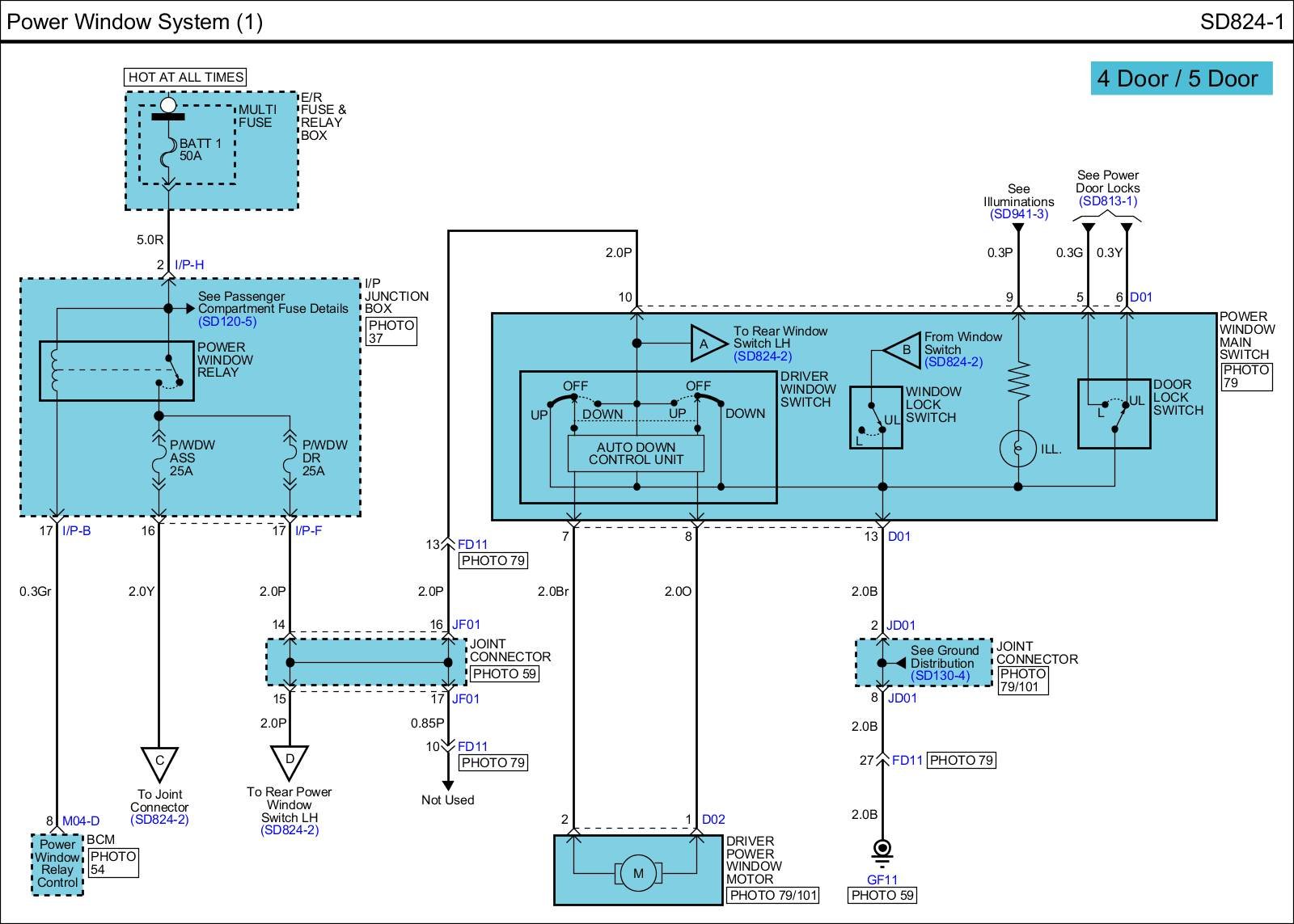The width and height of the screenshot is (1294, 924).
Task: Click the PHOTO 54 box beside BCM
Action: [x=113, y=863]
